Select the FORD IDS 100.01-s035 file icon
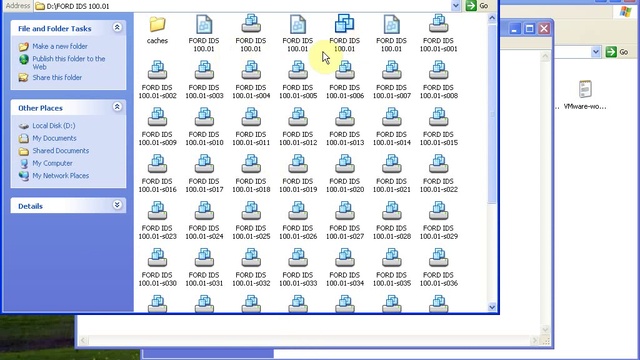640x360 pixels. [391, 258]
